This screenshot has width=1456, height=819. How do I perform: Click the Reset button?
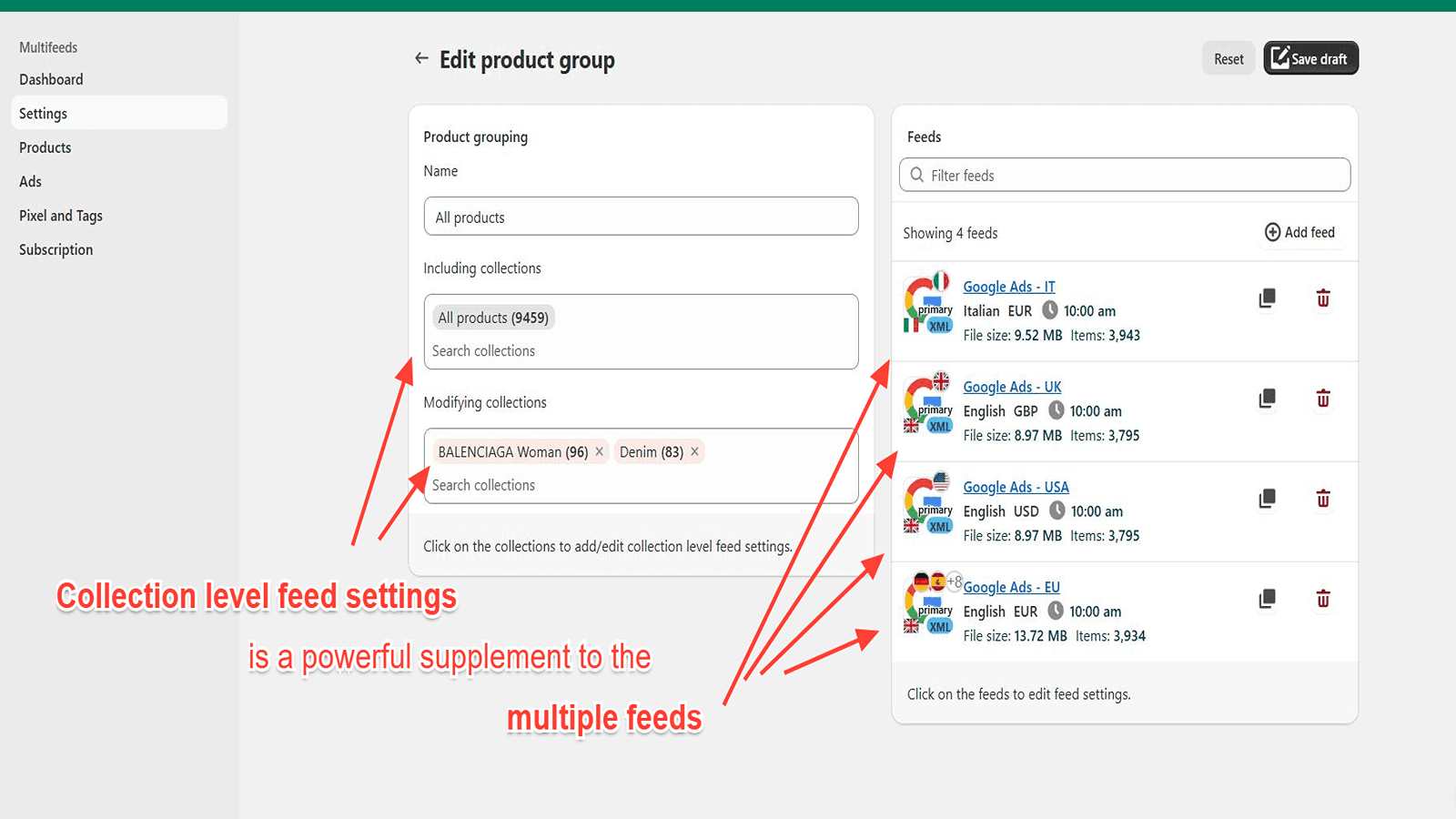point(1228,59)
